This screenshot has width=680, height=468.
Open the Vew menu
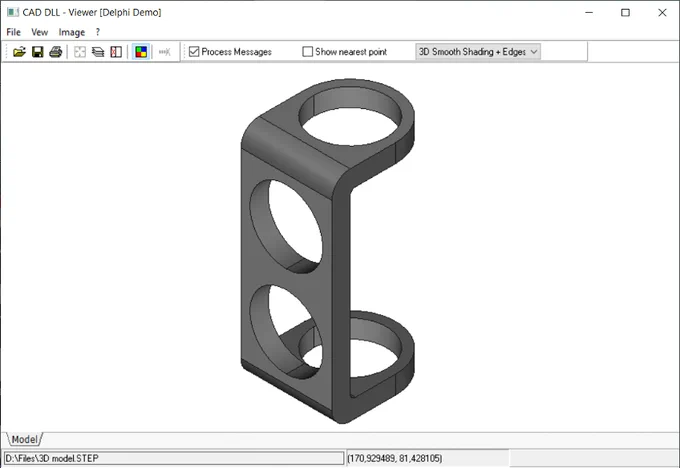tap(39, 32)
